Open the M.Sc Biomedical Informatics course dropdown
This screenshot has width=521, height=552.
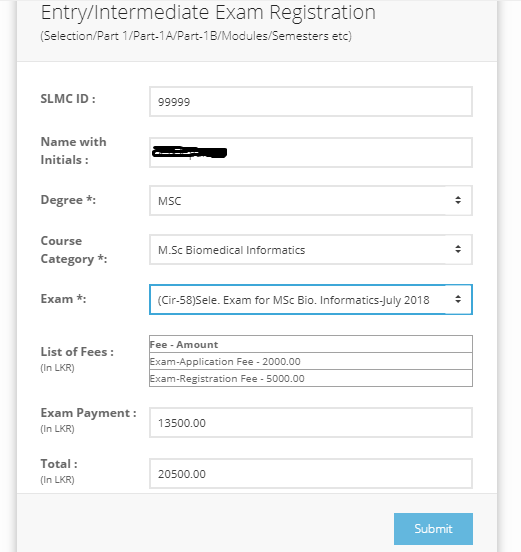click(x=310, y=249)
